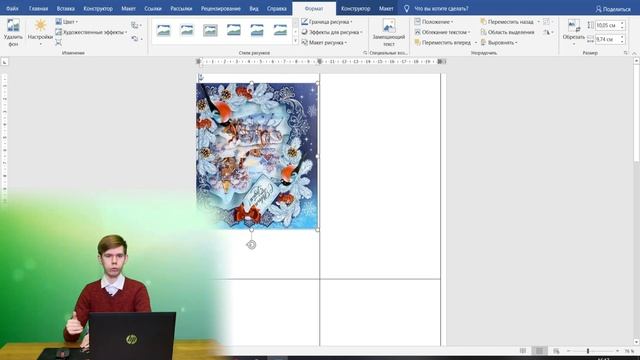Open the Обтекание текстом wrap text dropdown
The width and height of the screenshot is (640, 360).
(442, 32)
